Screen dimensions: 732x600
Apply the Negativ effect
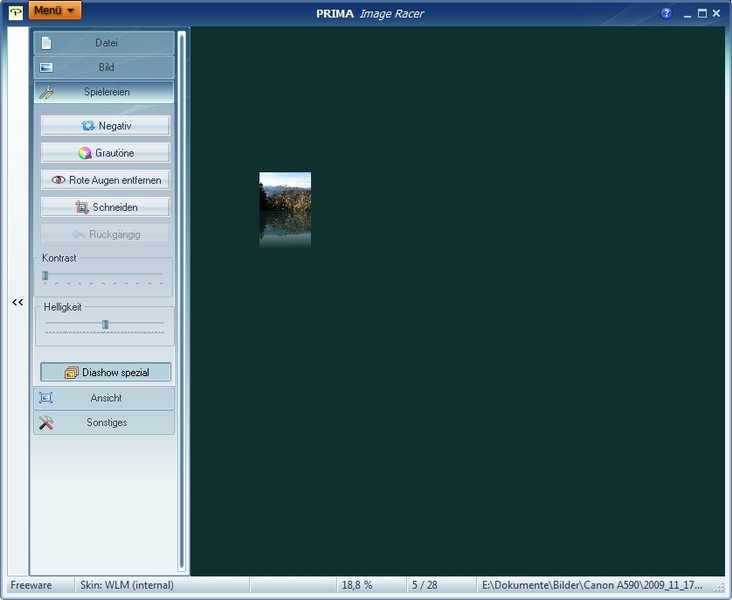click(106, 126)
